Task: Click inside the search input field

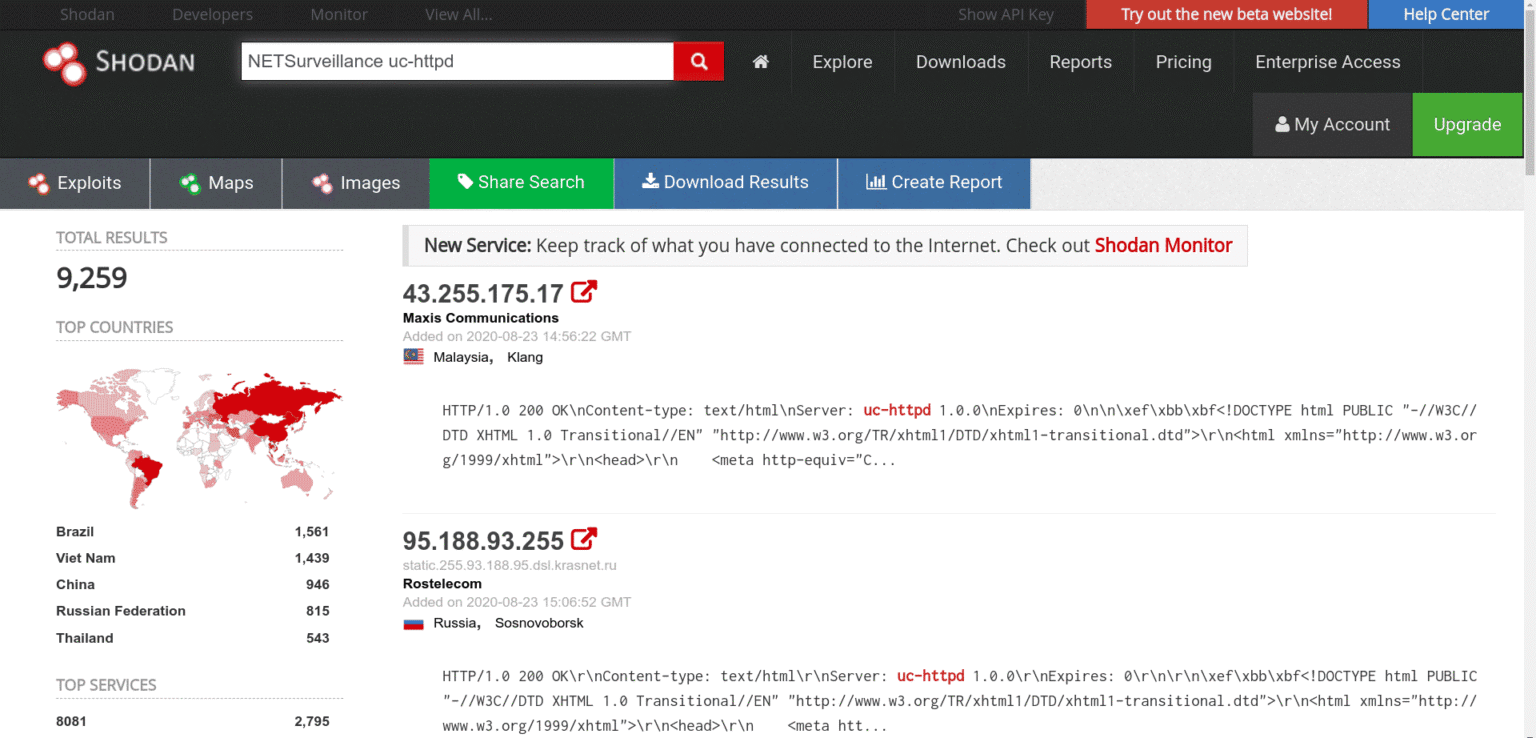Action: pyautogui.click(x=457, y=61)
